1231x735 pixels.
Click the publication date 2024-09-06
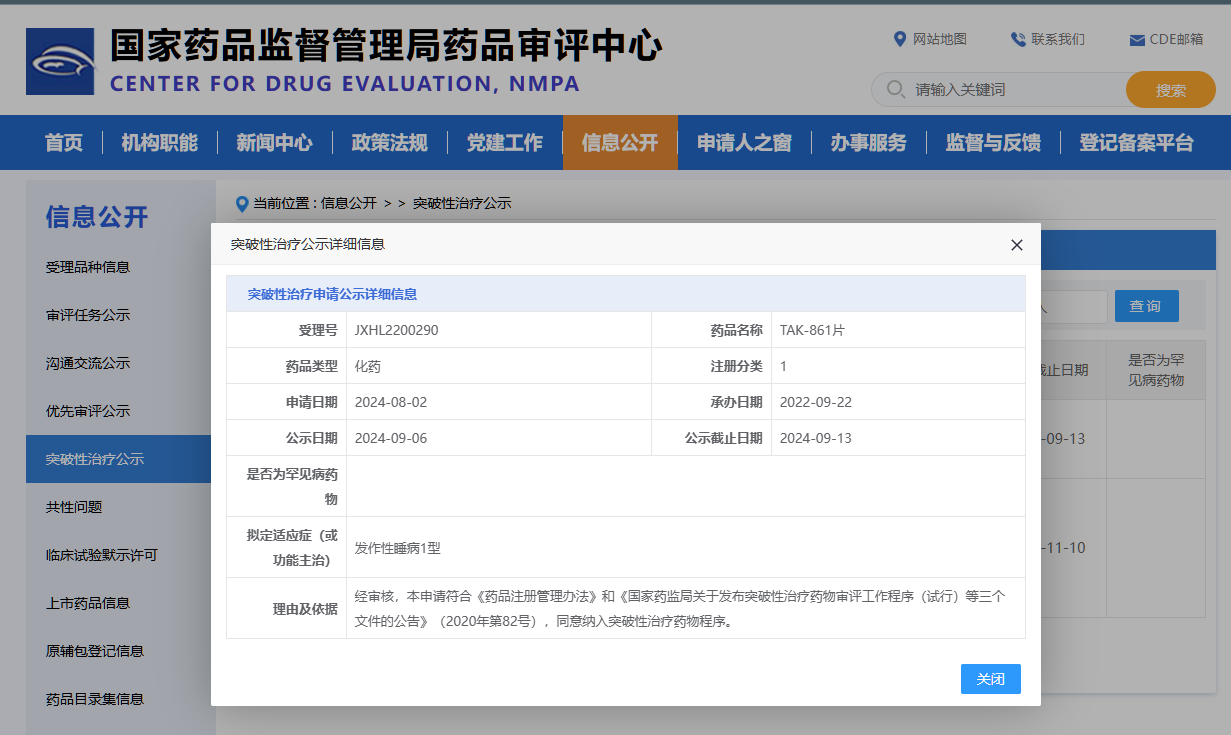tap(391, 438)
